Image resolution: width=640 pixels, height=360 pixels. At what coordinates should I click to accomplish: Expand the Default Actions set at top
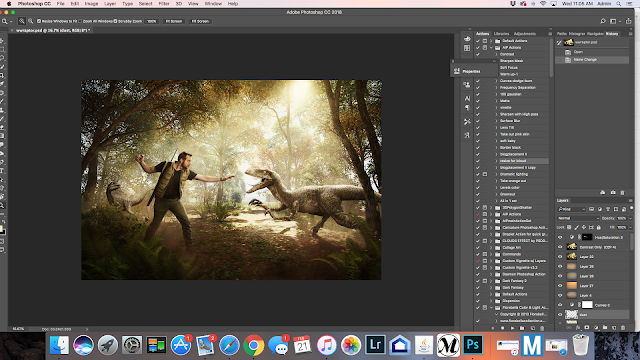click(x=491, y=41)
